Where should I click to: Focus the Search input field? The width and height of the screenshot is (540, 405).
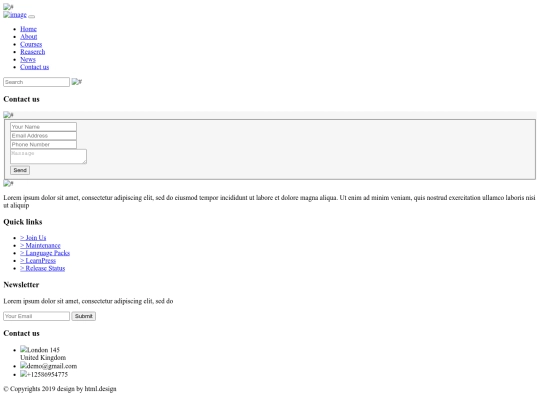37,82
